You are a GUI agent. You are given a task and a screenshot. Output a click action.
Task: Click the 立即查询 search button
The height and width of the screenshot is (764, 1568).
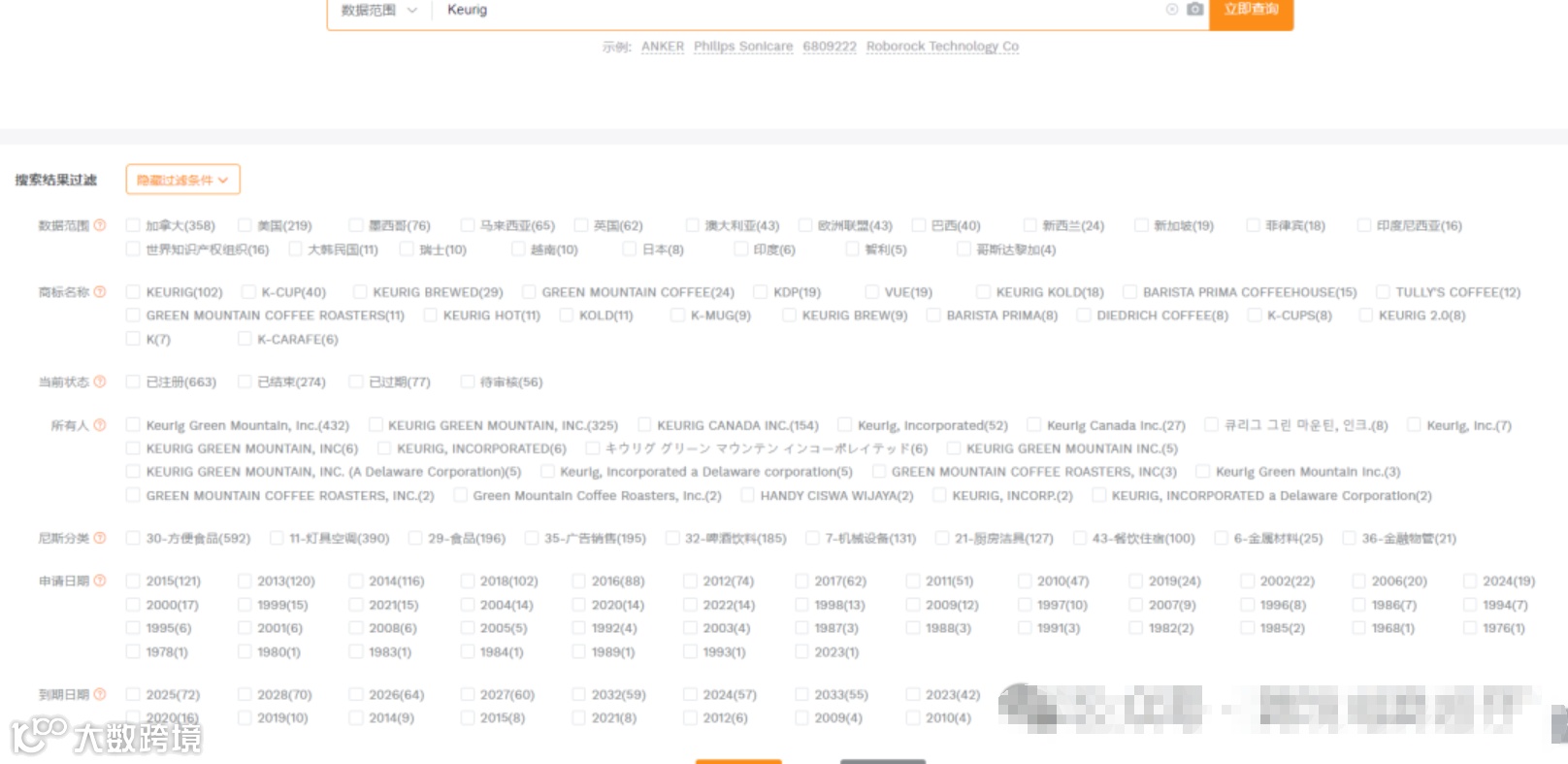1252,11
